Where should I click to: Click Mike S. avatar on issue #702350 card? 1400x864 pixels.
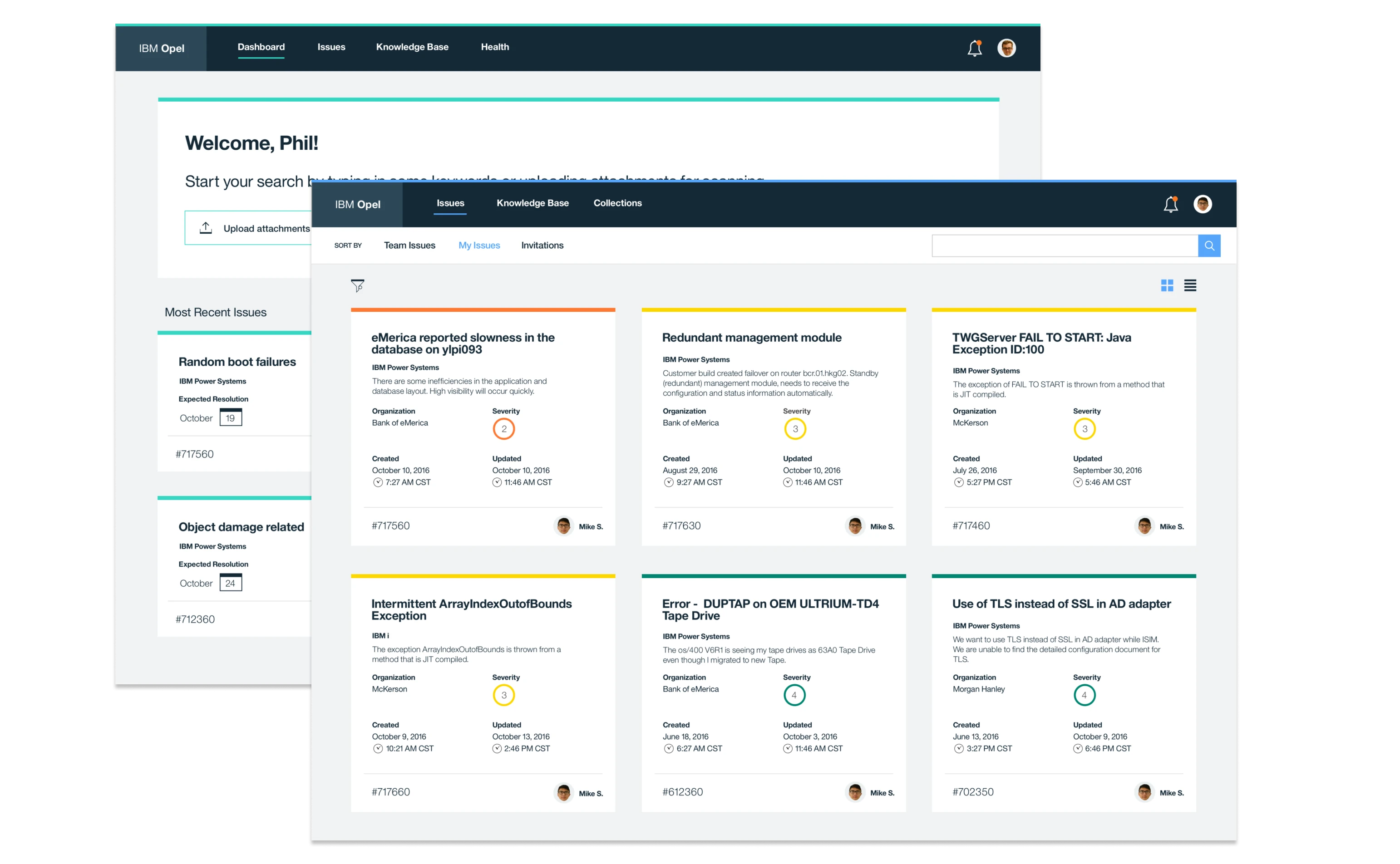(1144, 792)
